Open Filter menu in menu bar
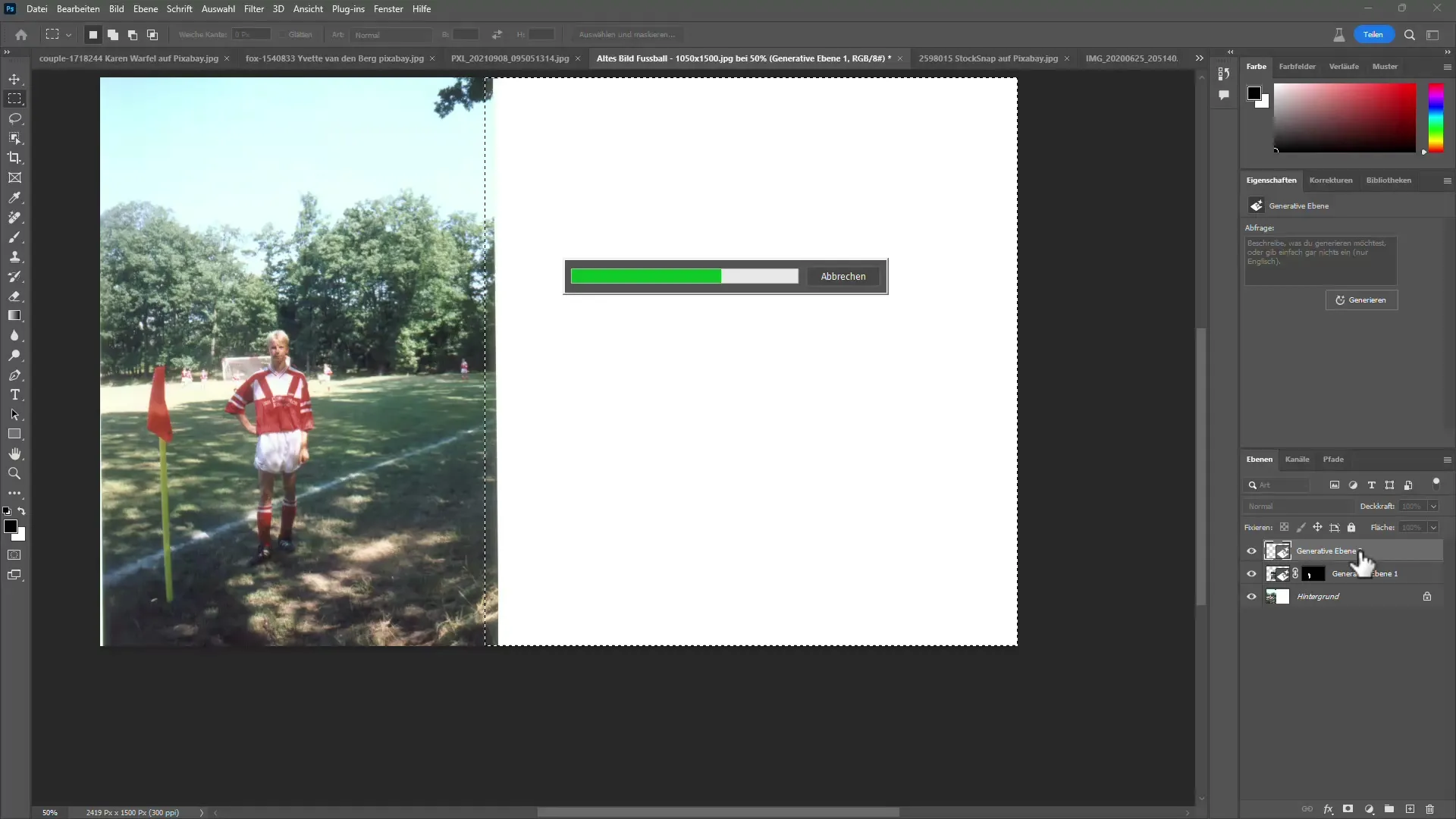 254,9
